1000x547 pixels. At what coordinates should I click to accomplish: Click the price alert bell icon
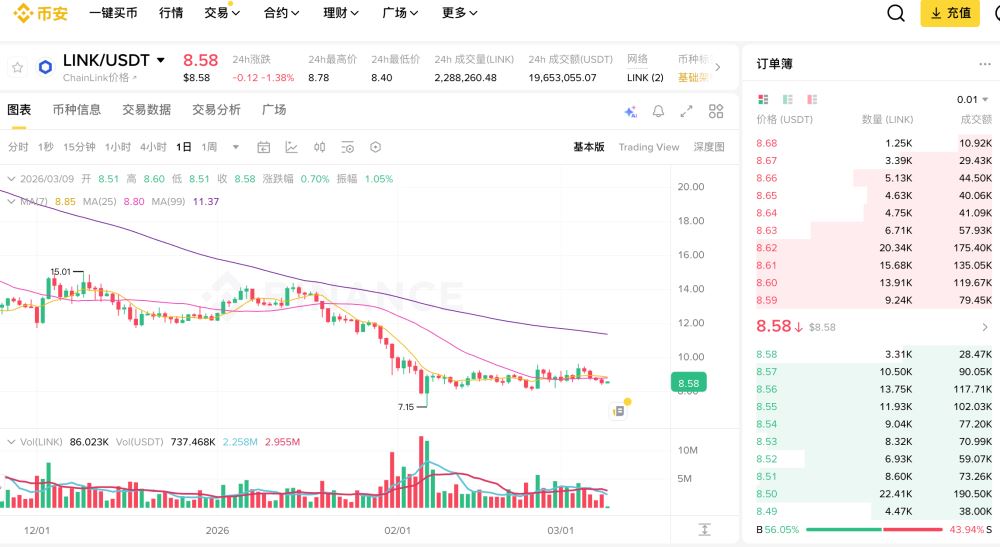(658, 112)
